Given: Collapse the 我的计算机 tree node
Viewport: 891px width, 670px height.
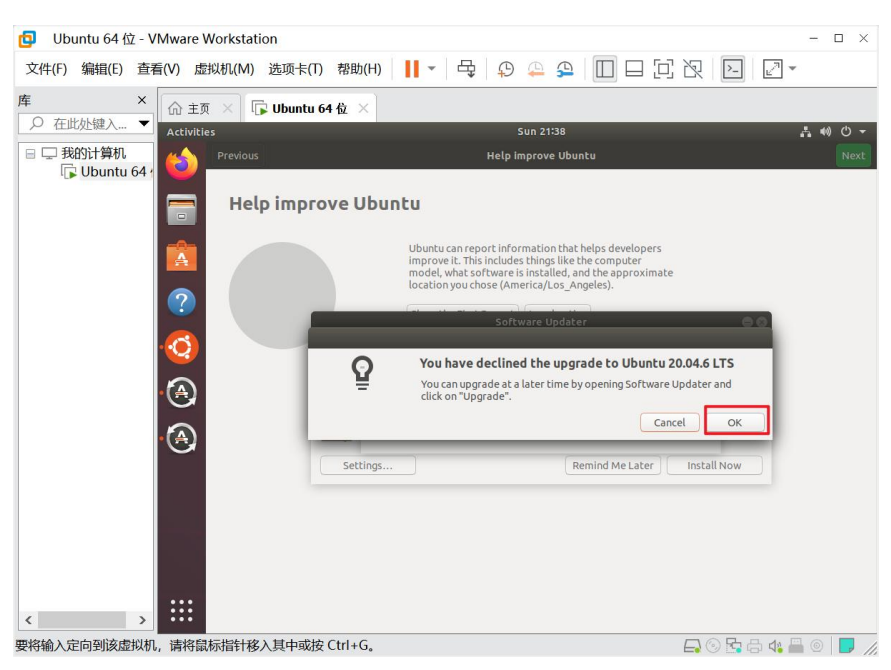Looking at the screenshot, I should point(30,153).
